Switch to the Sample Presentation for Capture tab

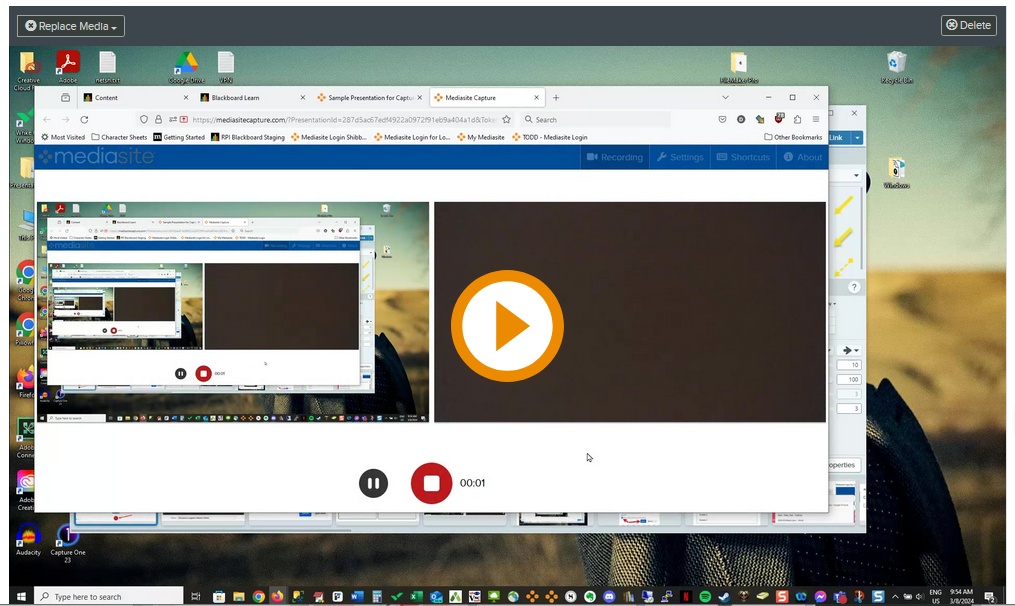371,98
